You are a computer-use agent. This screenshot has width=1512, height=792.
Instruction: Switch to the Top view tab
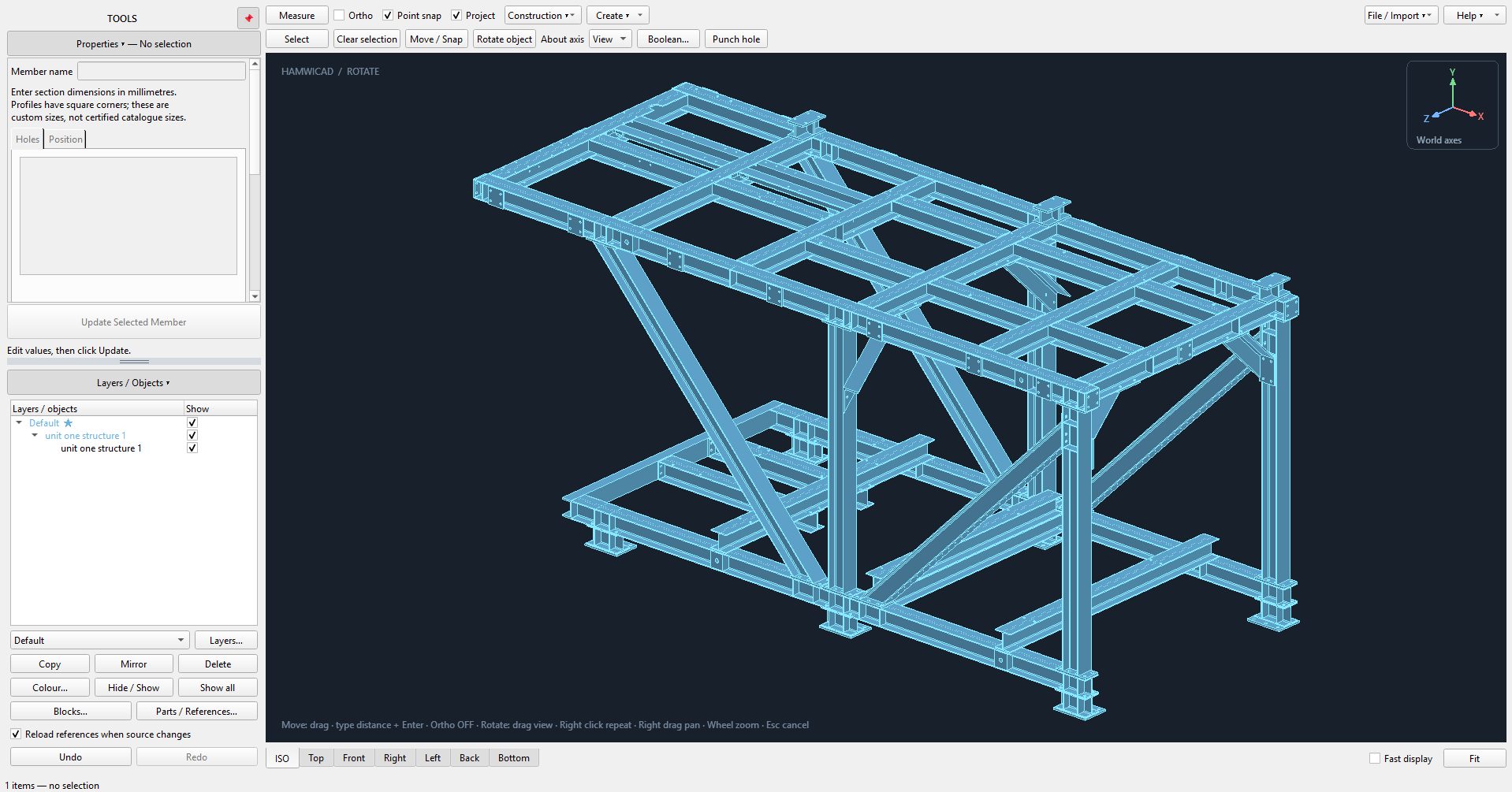click(316, 758)
